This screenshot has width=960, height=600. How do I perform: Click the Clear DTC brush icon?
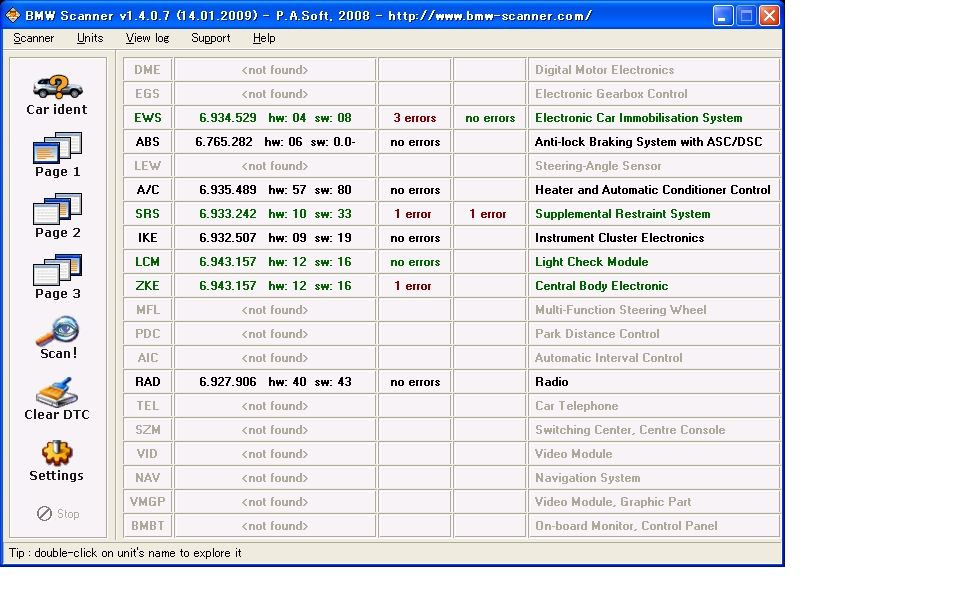tap(57, 392)
